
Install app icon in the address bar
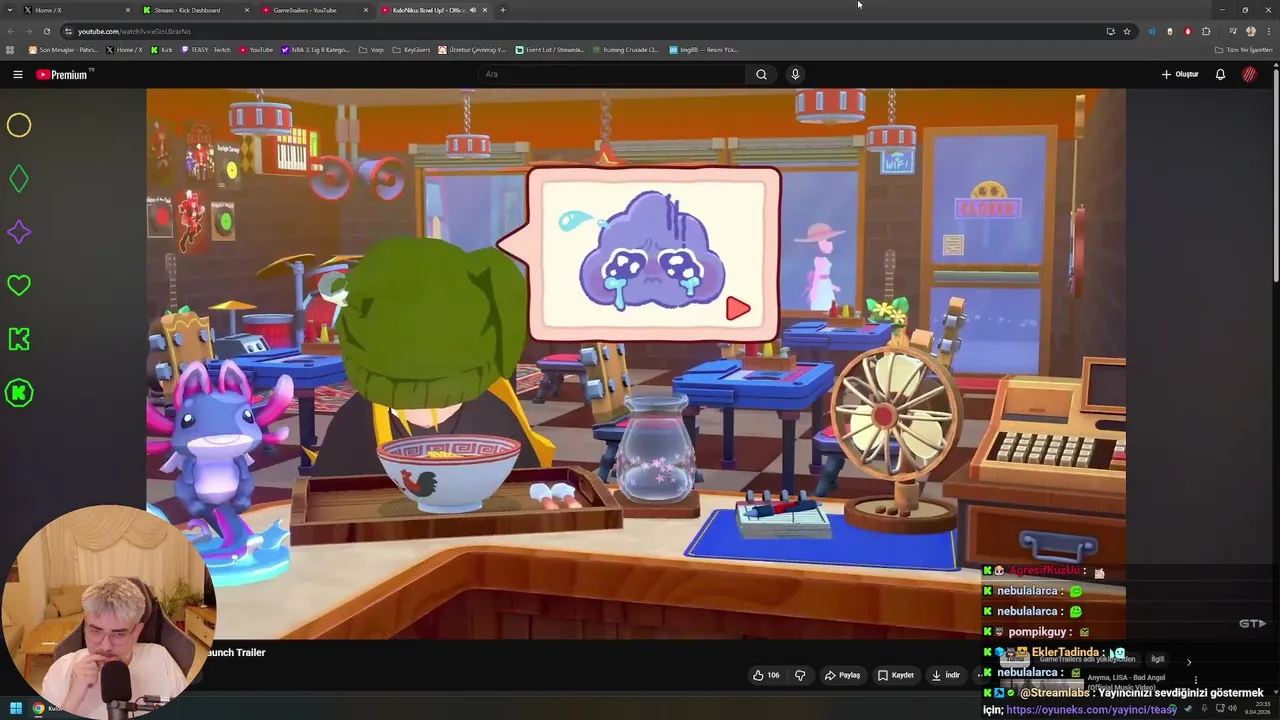(1110, 31)
